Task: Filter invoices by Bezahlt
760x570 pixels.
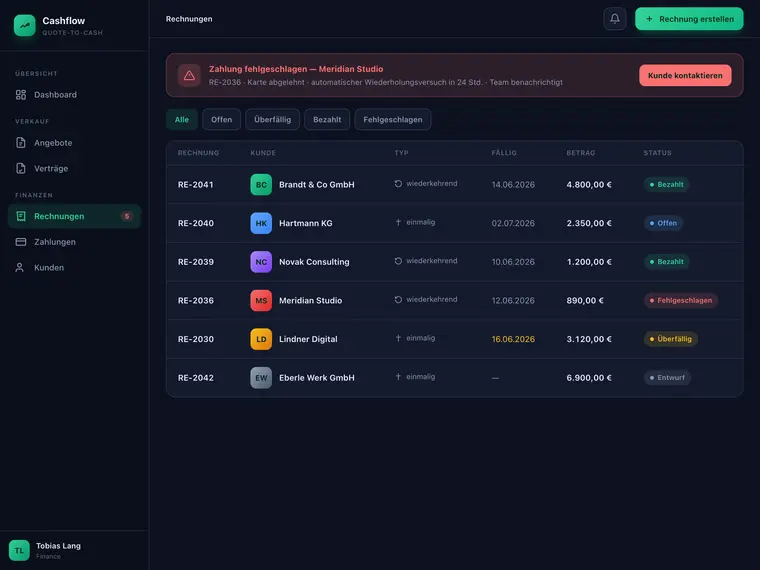Action: [x=327, y=120]
